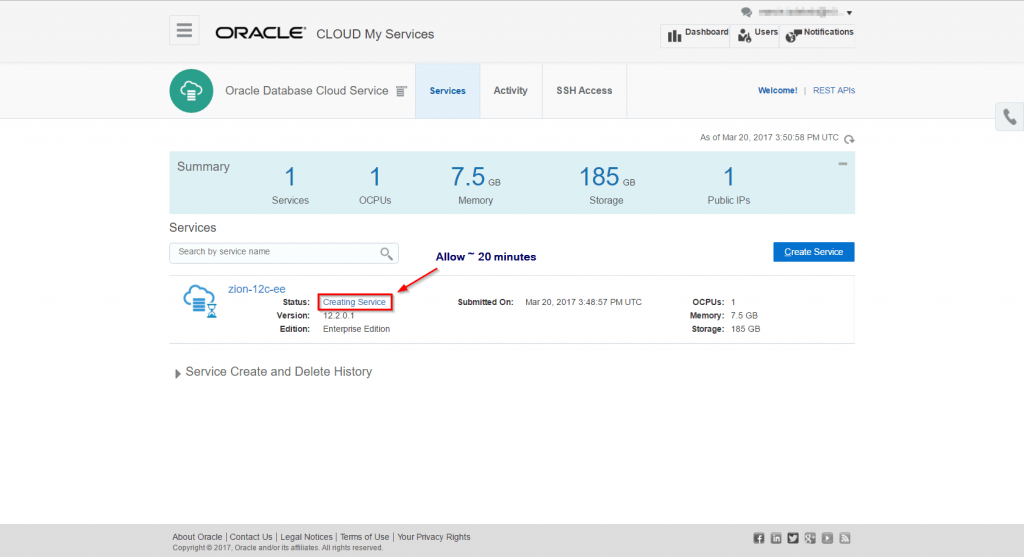
Task: Click the phone contact icon
Action: pyautogui.click(x=1010, y=117)
